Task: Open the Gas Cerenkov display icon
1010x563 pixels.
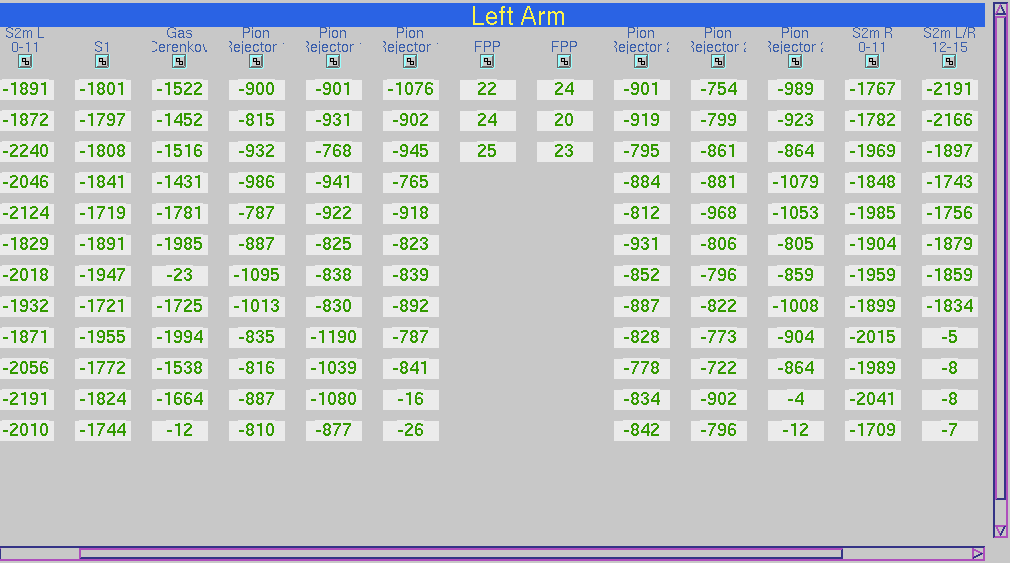Action: [179, 62]
